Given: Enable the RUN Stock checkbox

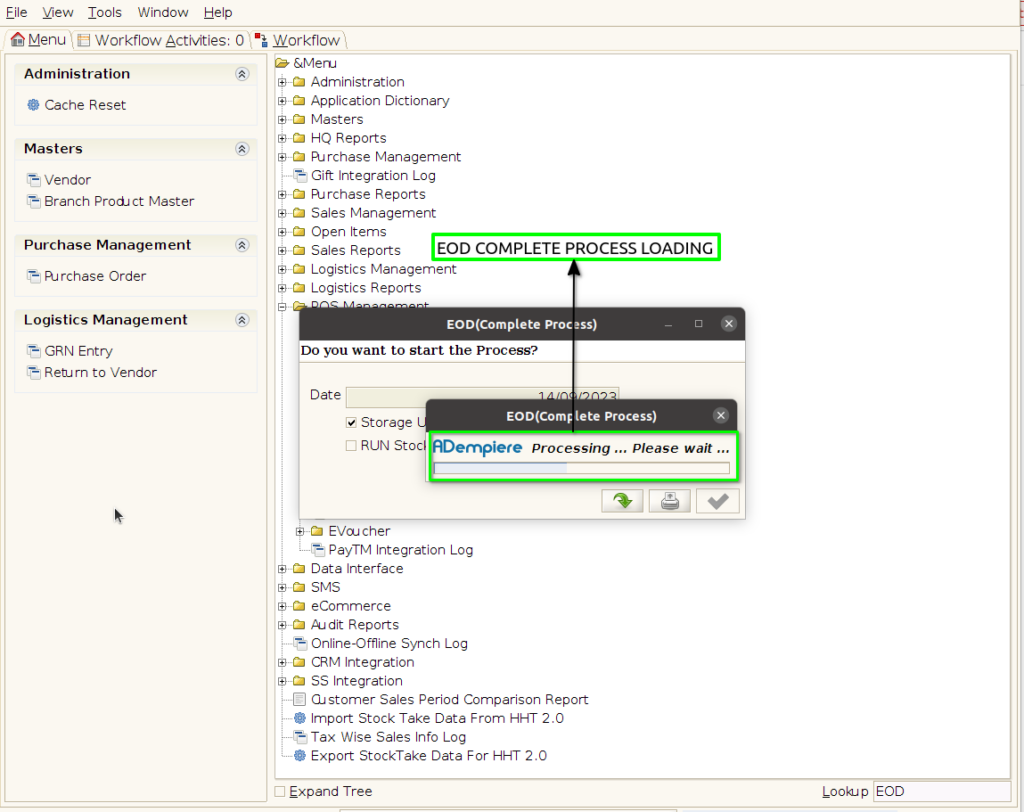Looking at the screenshot, I should click(351, 446).
